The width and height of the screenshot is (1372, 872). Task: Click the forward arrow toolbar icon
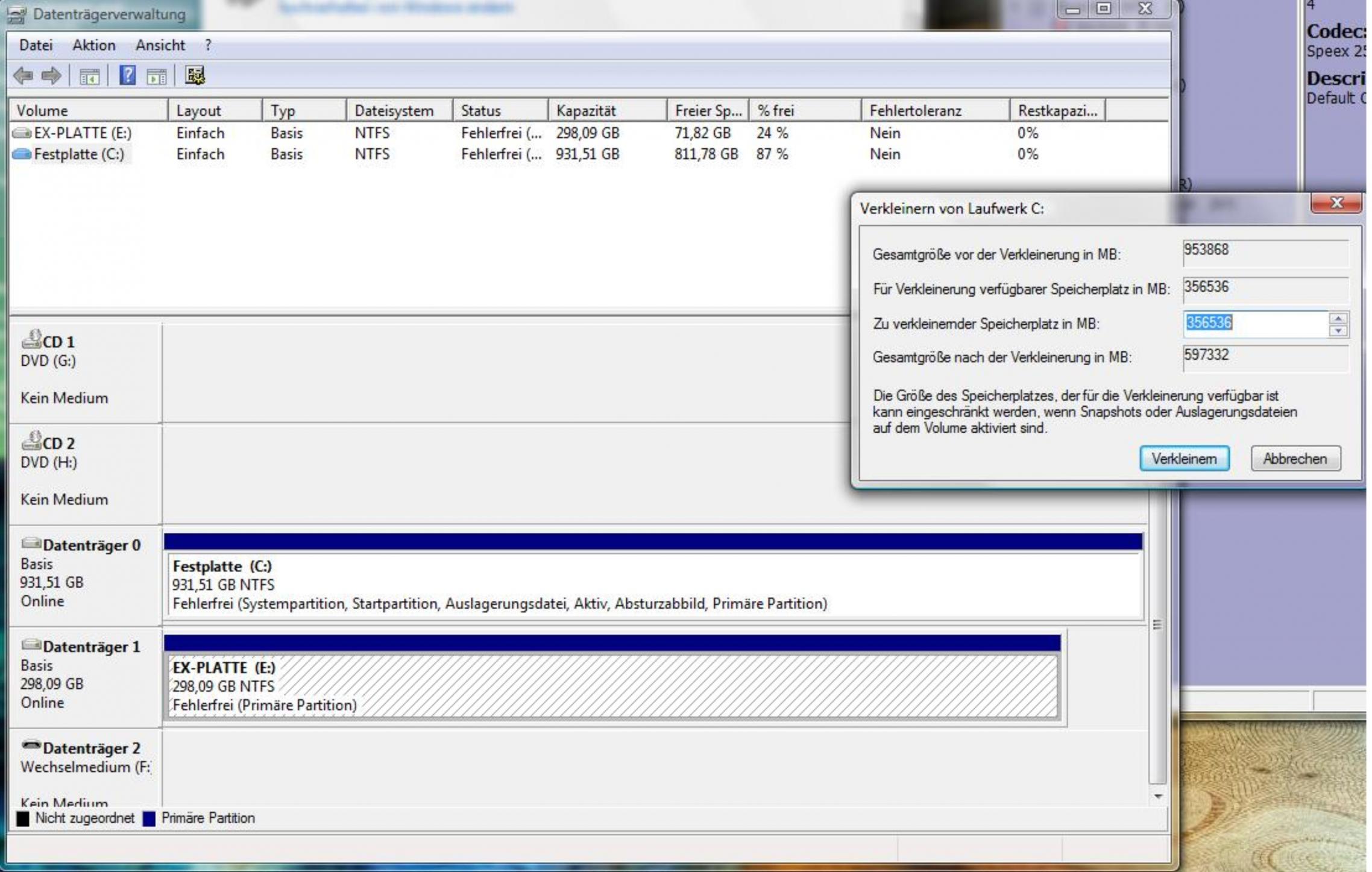51,76
